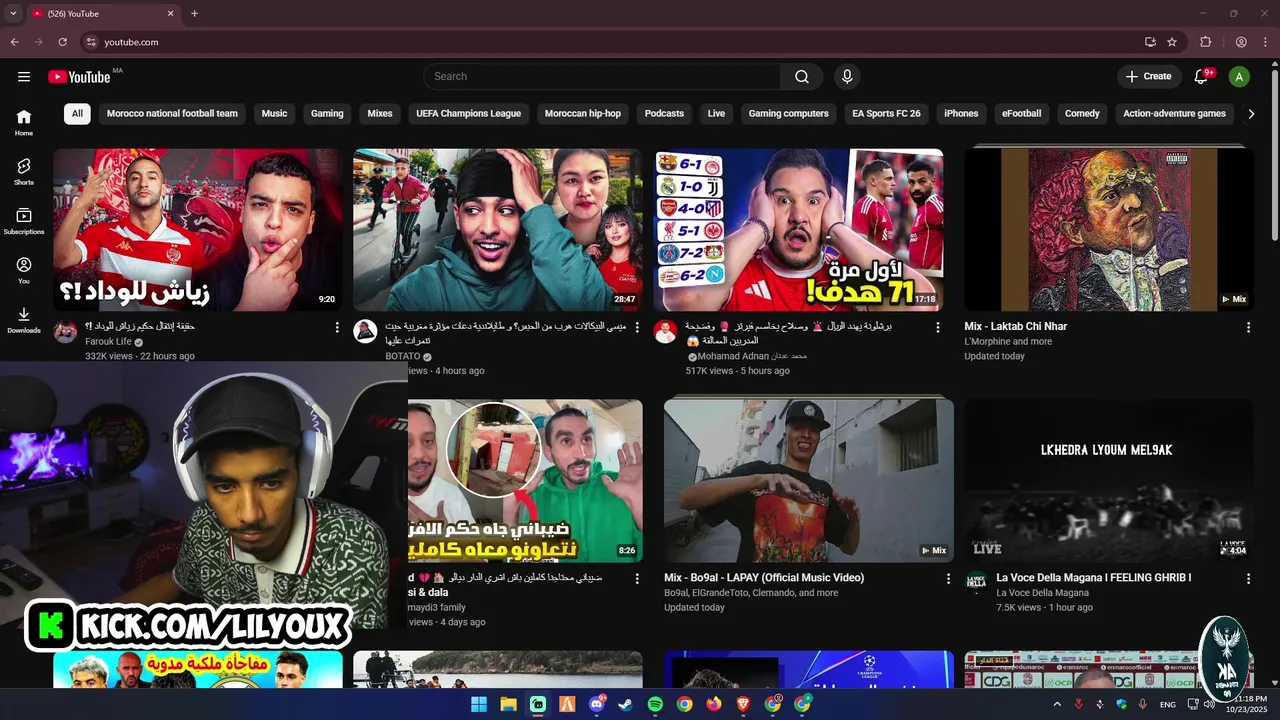Select the Moroccan hip-hop chip
1280x720 pixels.
(583, 114)
